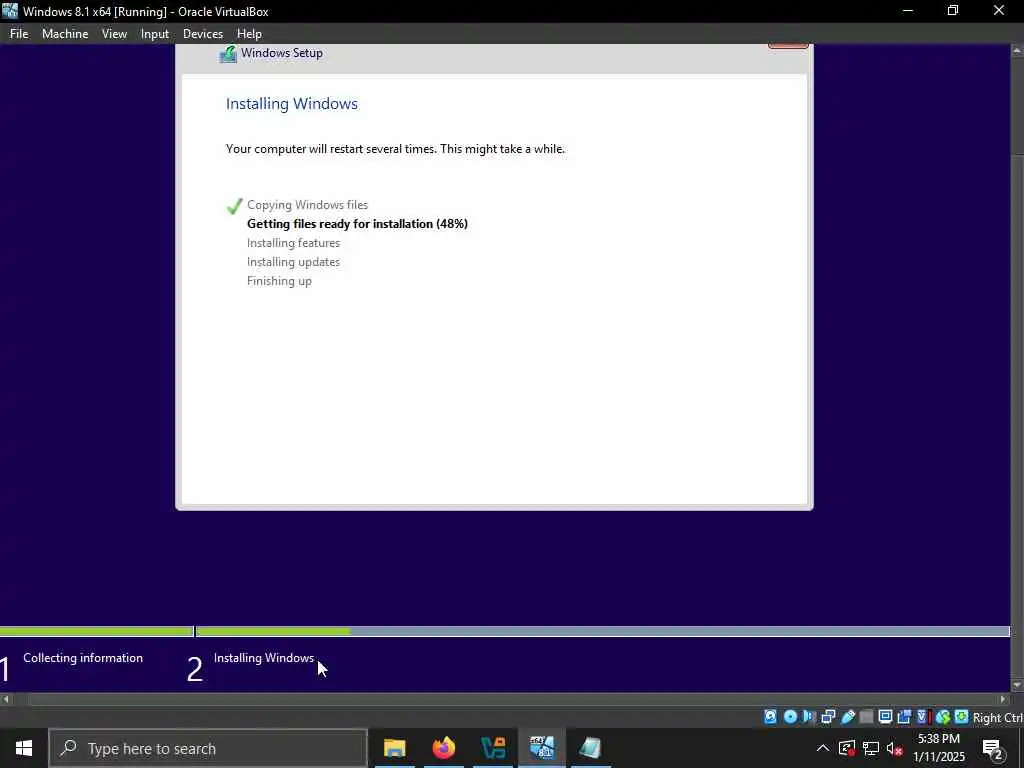Click the green checkmark beside Copying Windows files
Screen dimensions: 1024x768
tap(234, 206)
